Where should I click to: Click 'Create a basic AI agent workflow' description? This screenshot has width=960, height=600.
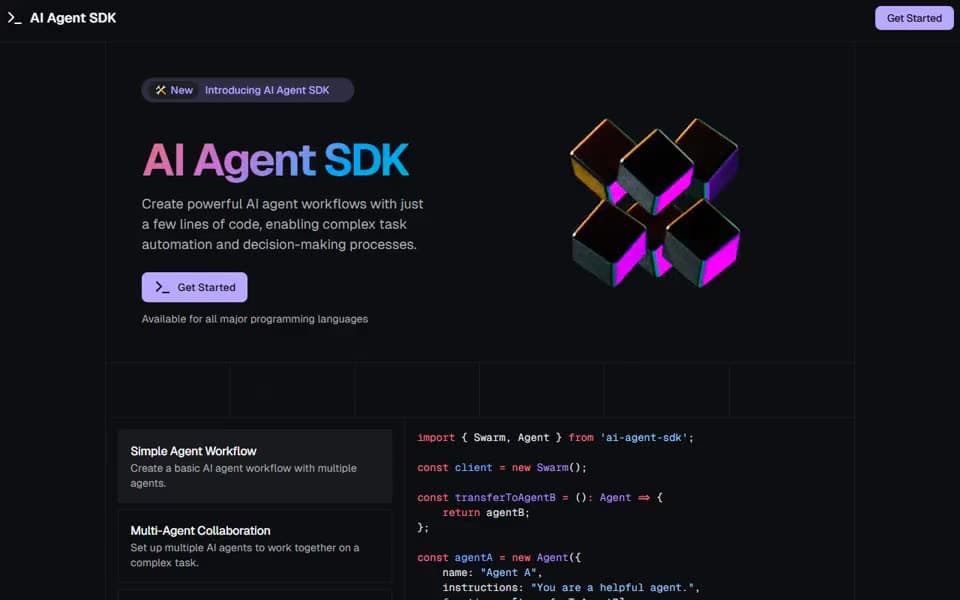pos(243,476)
